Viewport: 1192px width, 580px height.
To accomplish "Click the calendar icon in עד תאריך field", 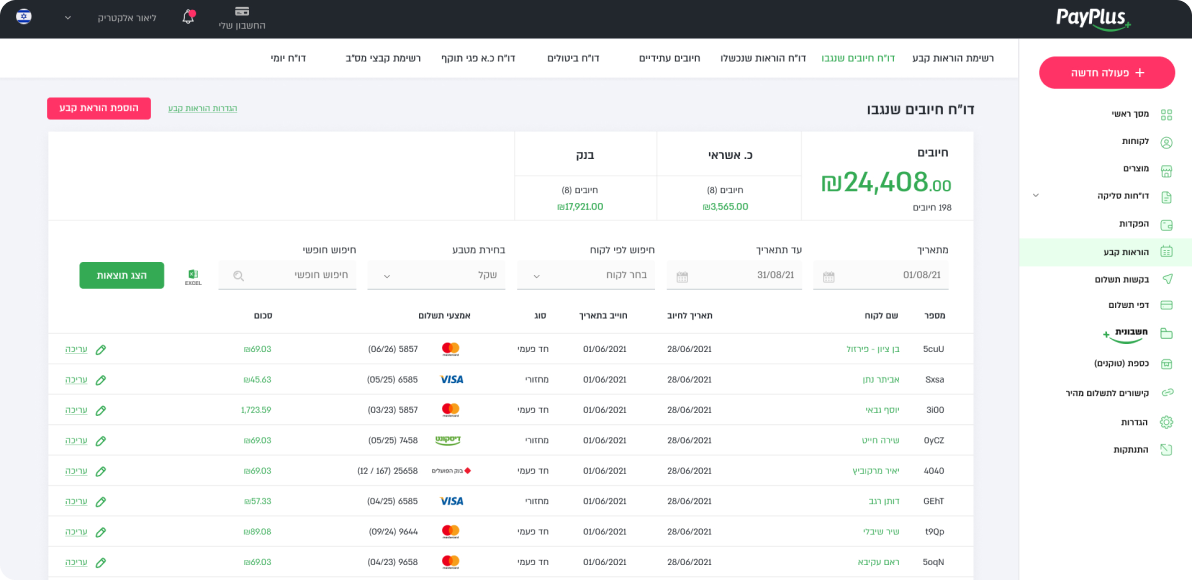I will coord(682,276).
